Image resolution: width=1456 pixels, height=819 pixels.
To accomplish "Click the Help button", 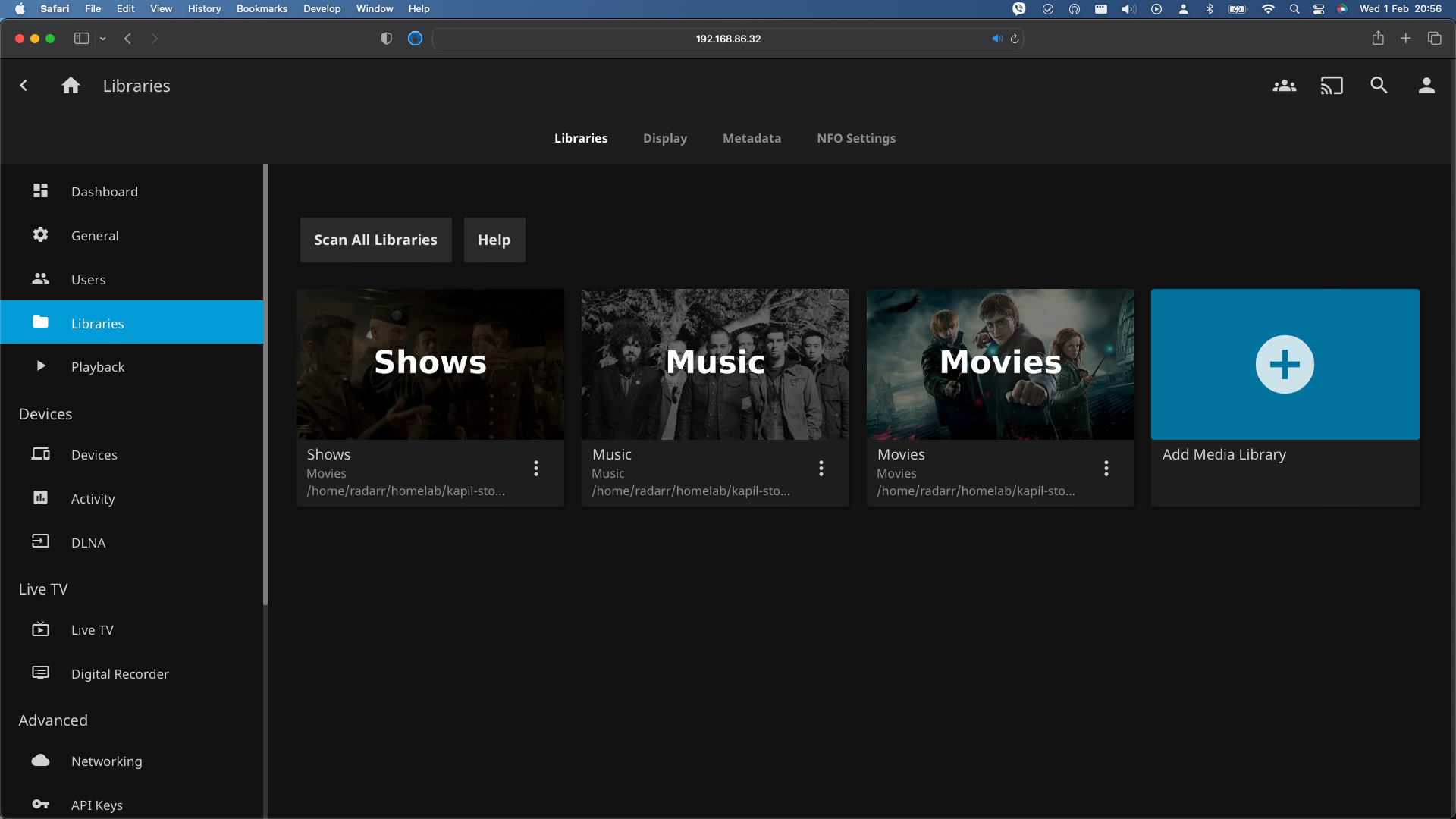I will (494, 240).
